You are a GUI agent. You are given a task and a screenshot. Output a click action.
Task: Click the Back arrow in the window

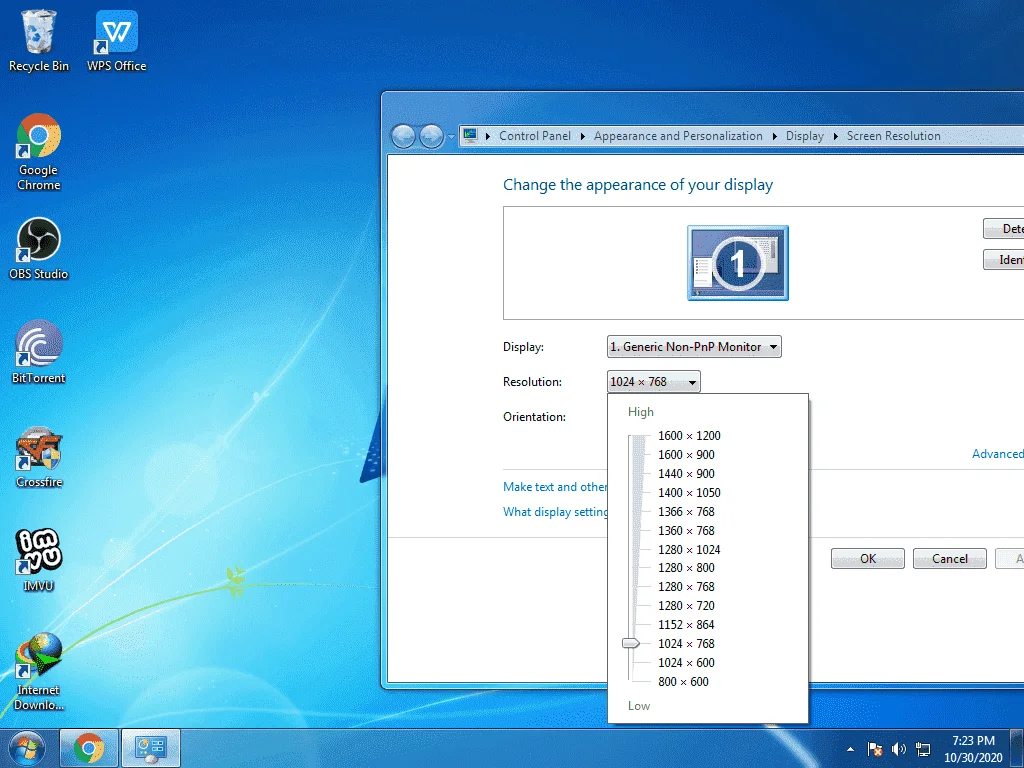pos(404,136)
